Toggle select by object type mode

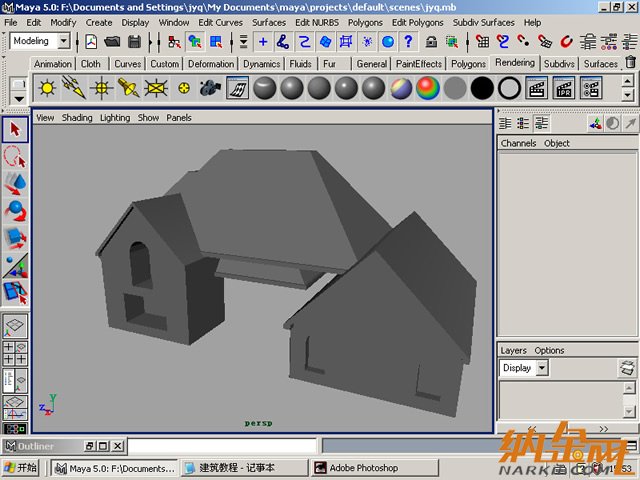(195, 42)
